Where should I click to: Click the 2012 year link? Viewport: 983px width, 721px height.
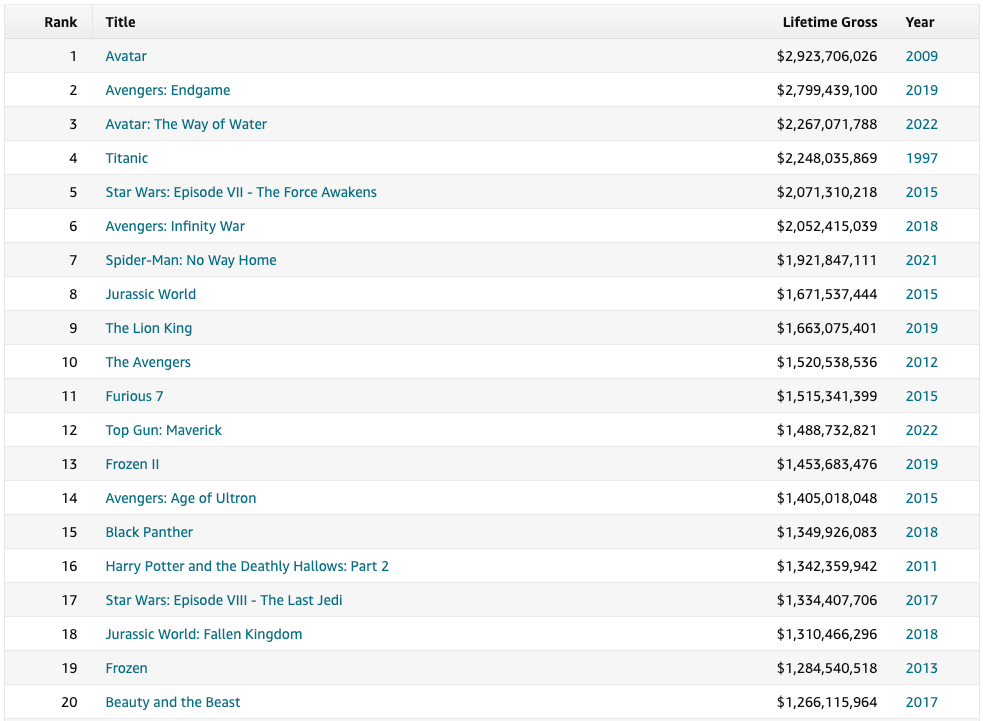pyautogui.click(x=922, y=362)
